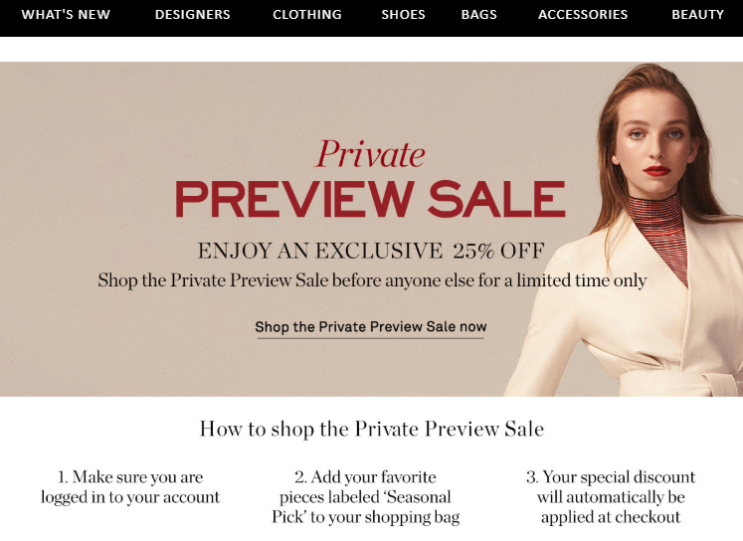Go to the Shoes category
Viewport: 743px width, 541px height.
[x=403, y=15]
